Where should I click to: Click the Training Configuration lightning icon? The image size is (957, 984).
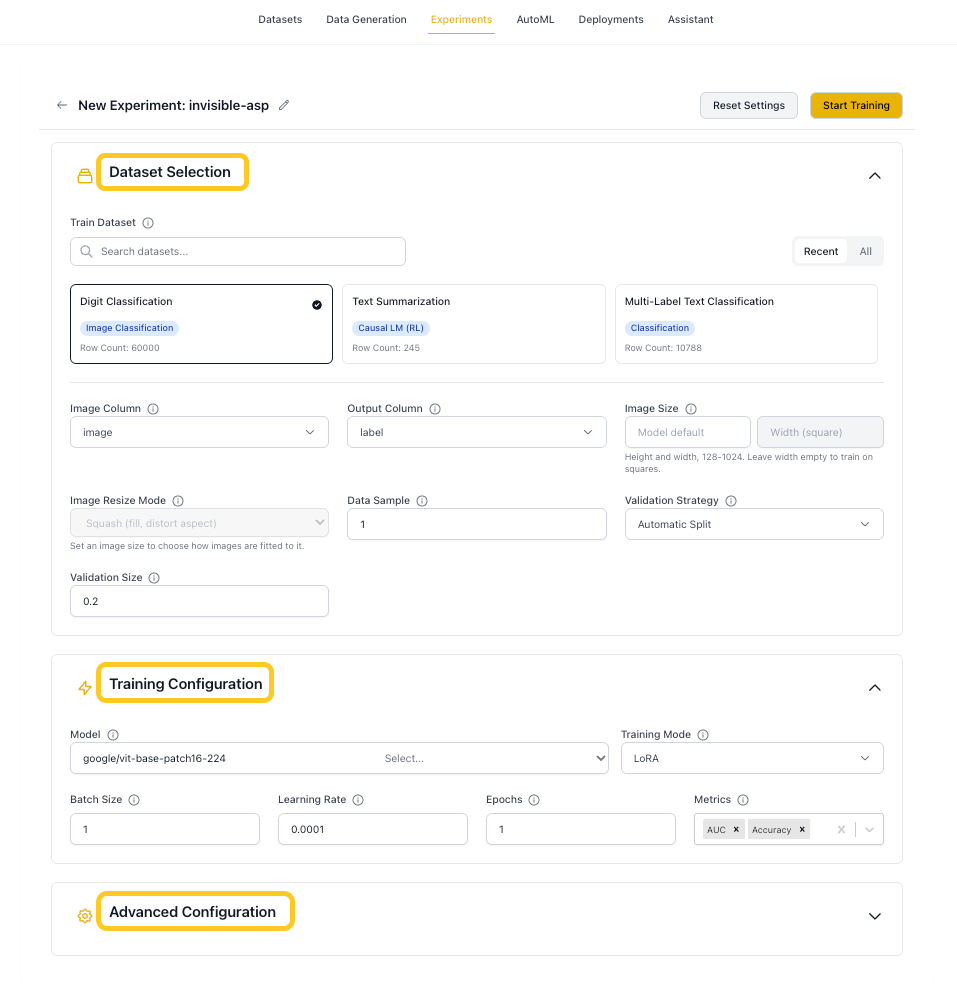[85, 688]
